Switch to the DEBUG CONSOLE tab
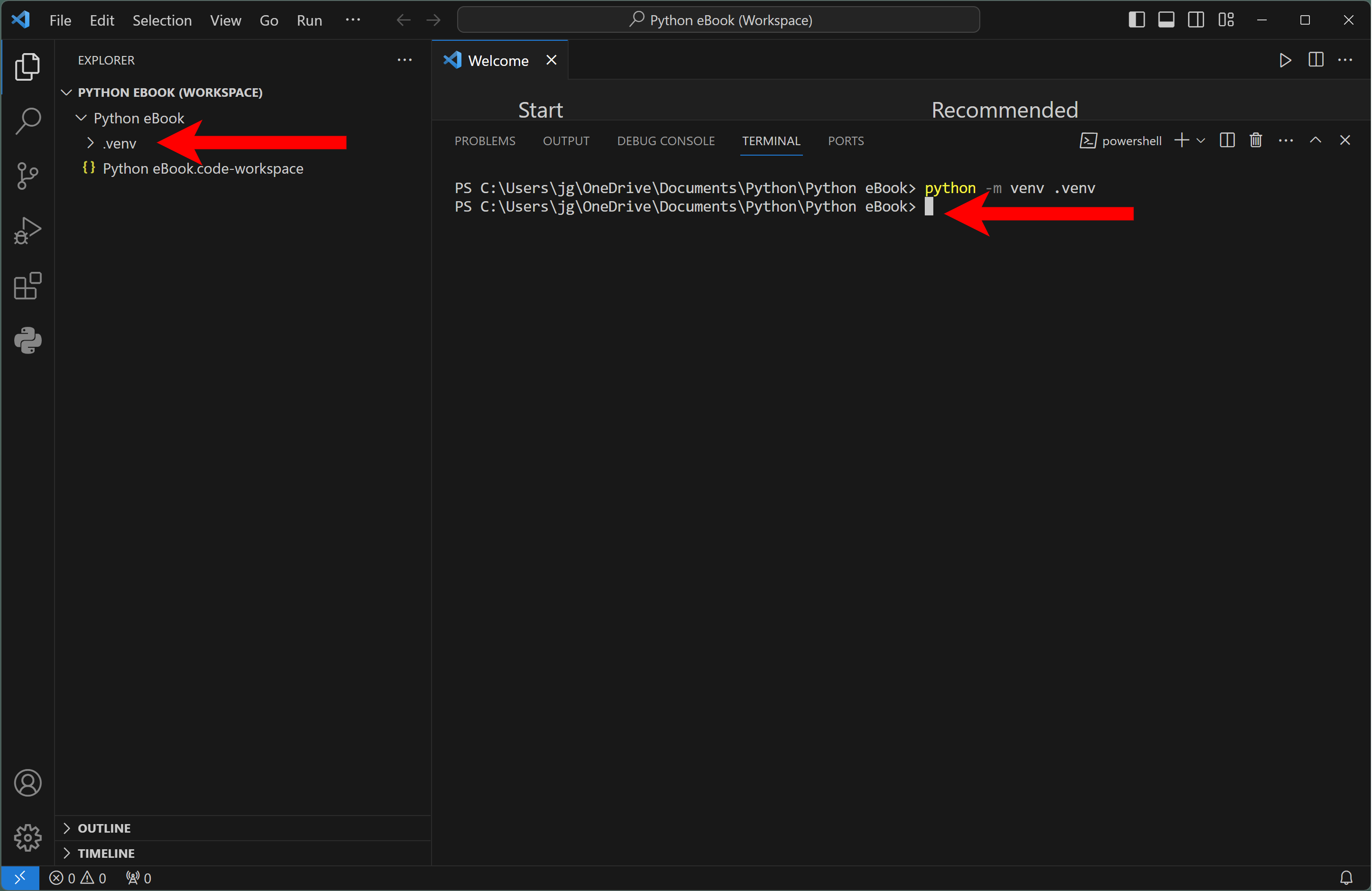The image size is (1372, 891). coord(666,141)
